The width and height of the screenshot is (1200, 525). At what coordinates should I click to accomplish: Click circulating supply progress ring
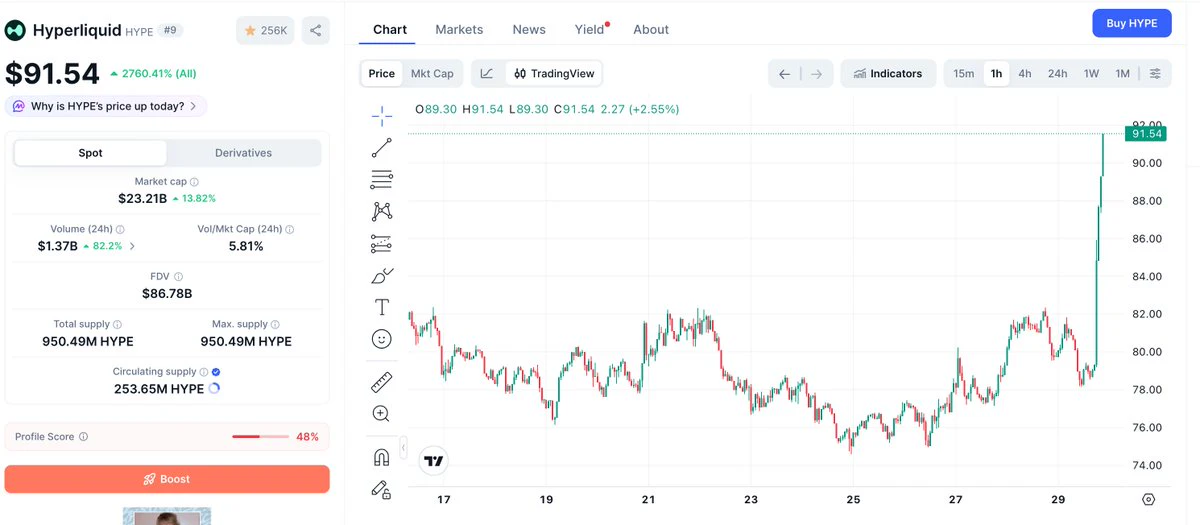point(214,389)
